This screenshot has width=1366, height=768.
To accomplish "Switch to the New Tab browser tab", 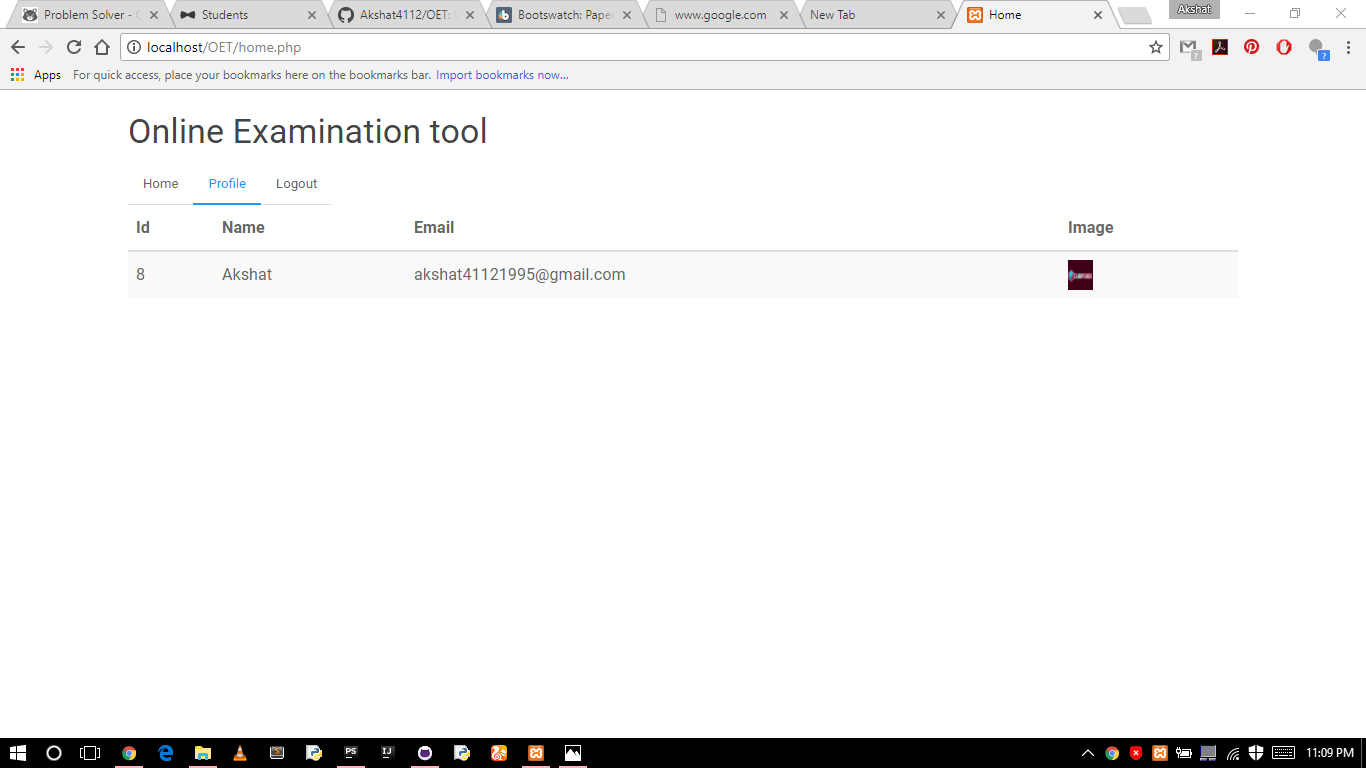I will point(878,15).
